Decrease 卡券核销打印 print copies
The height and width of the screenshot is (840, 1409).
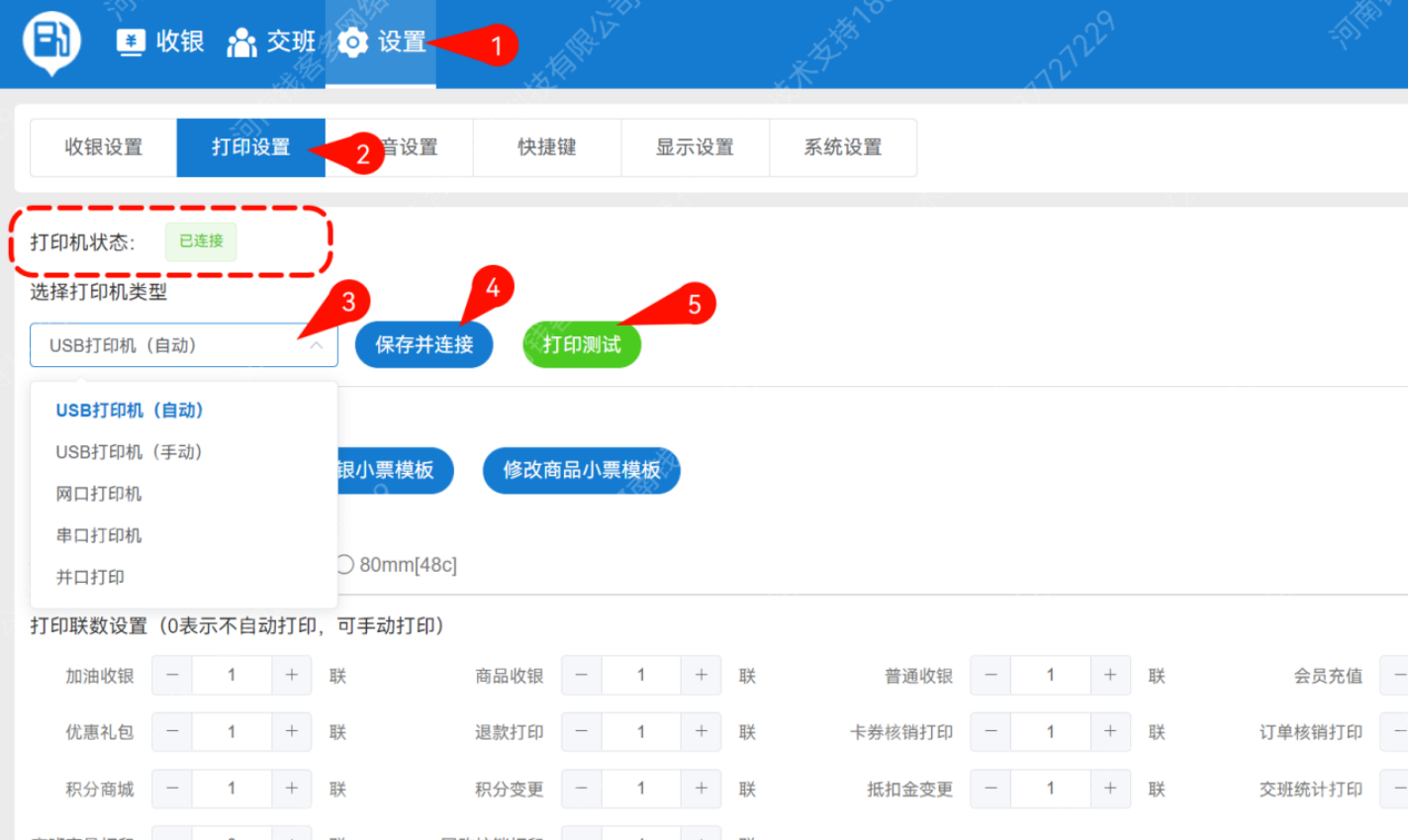990,732
